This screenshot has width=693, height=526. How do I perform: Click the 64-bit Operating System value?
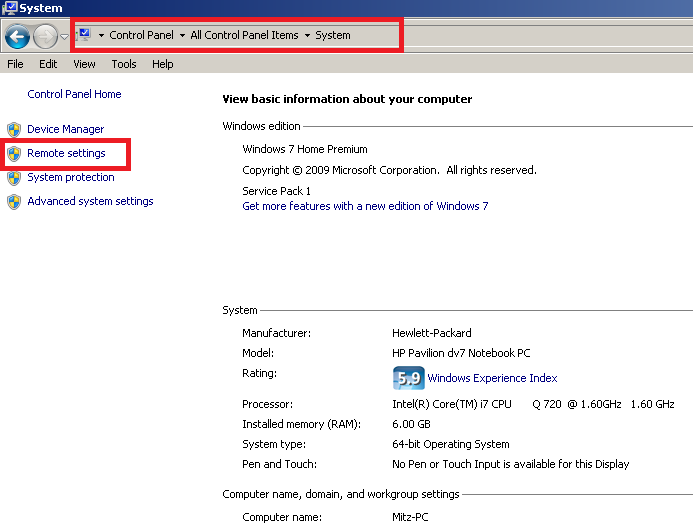point(451,444)
